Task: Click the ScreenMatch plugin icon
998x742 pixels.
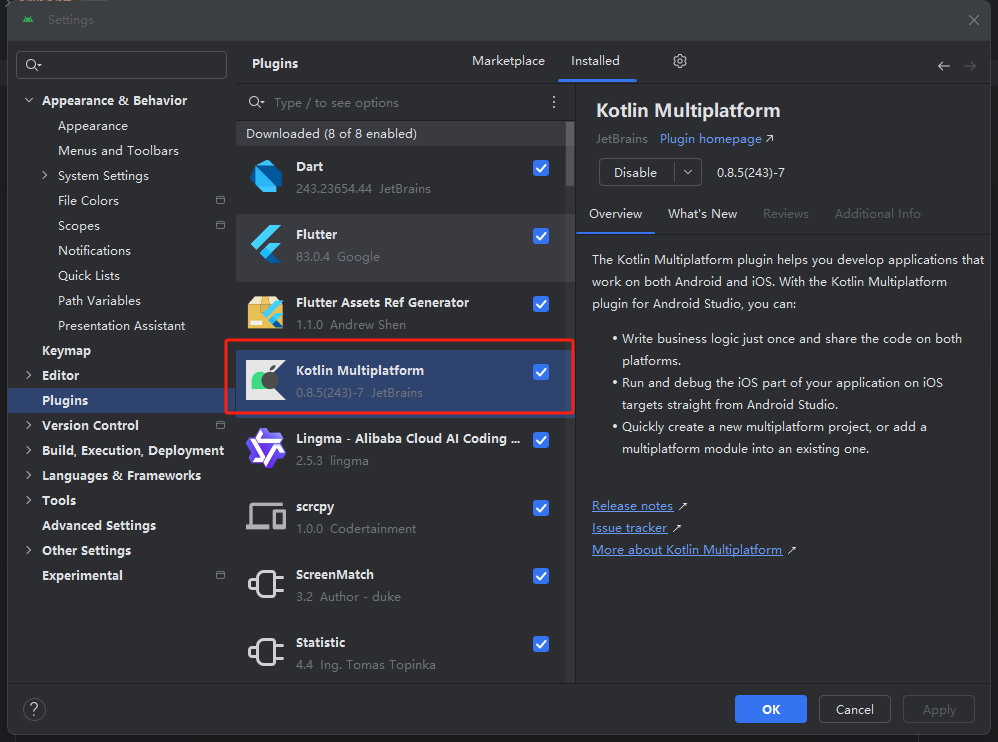Action: click(x=265, y=584)
